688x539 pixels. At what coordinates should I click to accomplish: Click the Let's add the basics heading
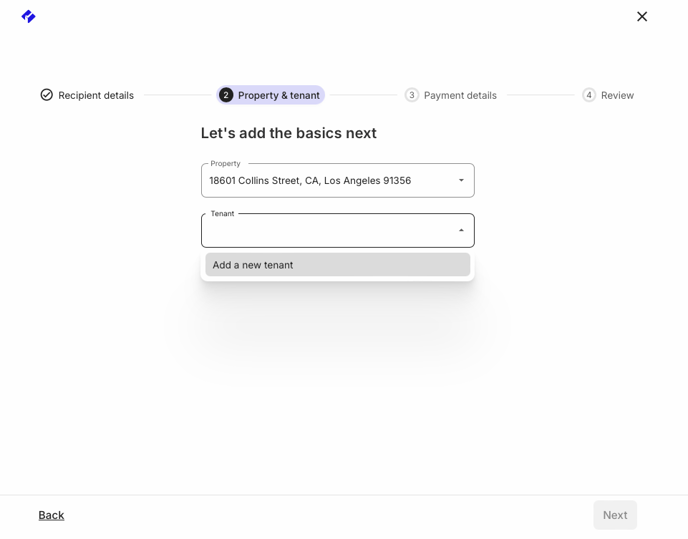tap(289, 133)
